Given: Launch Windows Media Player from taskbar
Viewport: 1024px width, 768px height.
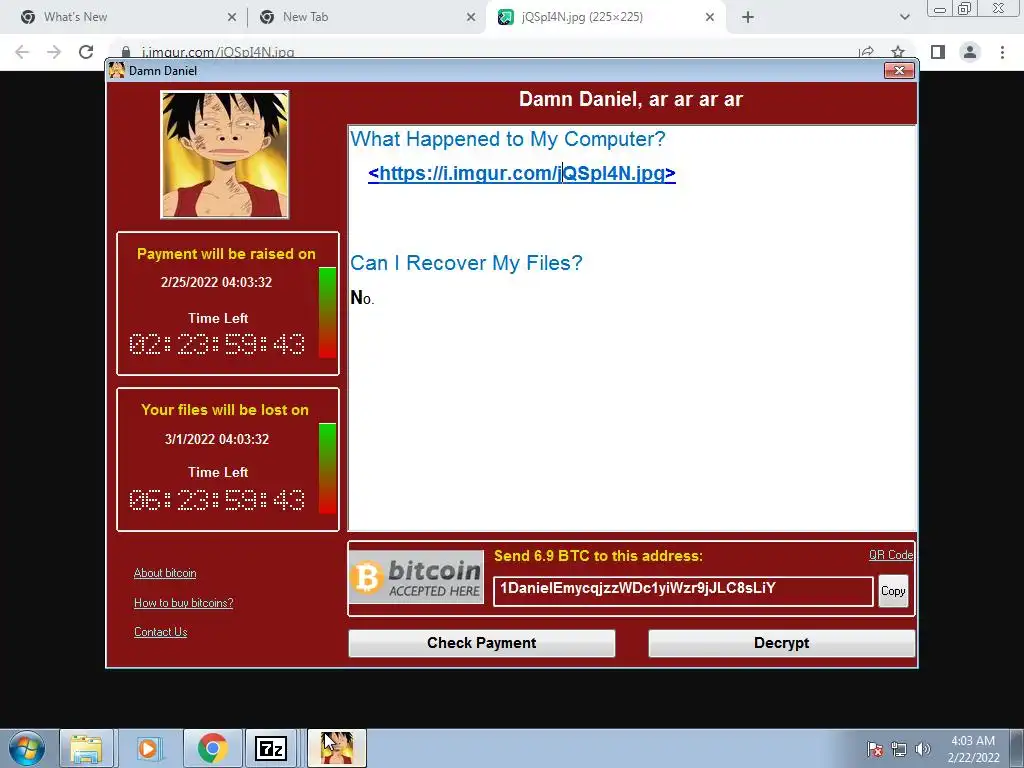Looking at the screenshot, I should pos(148,748).
